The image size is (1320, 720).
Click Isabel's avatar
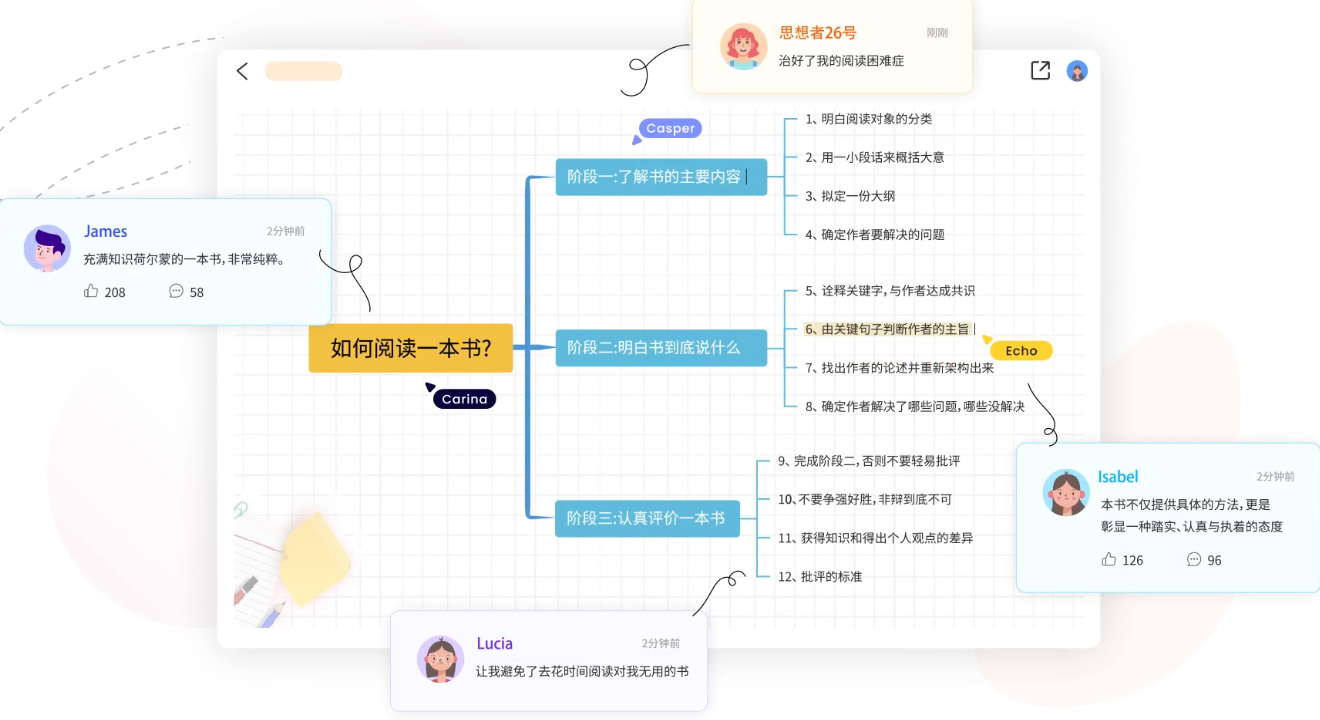1066,493
